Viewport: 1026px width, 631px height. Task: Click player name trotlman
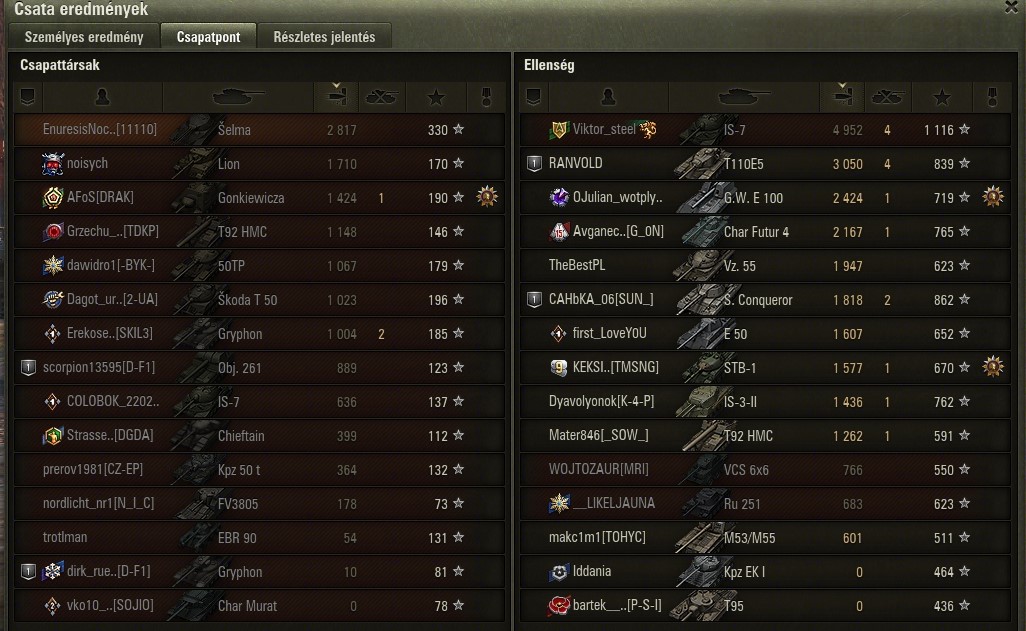coord(65,537)
